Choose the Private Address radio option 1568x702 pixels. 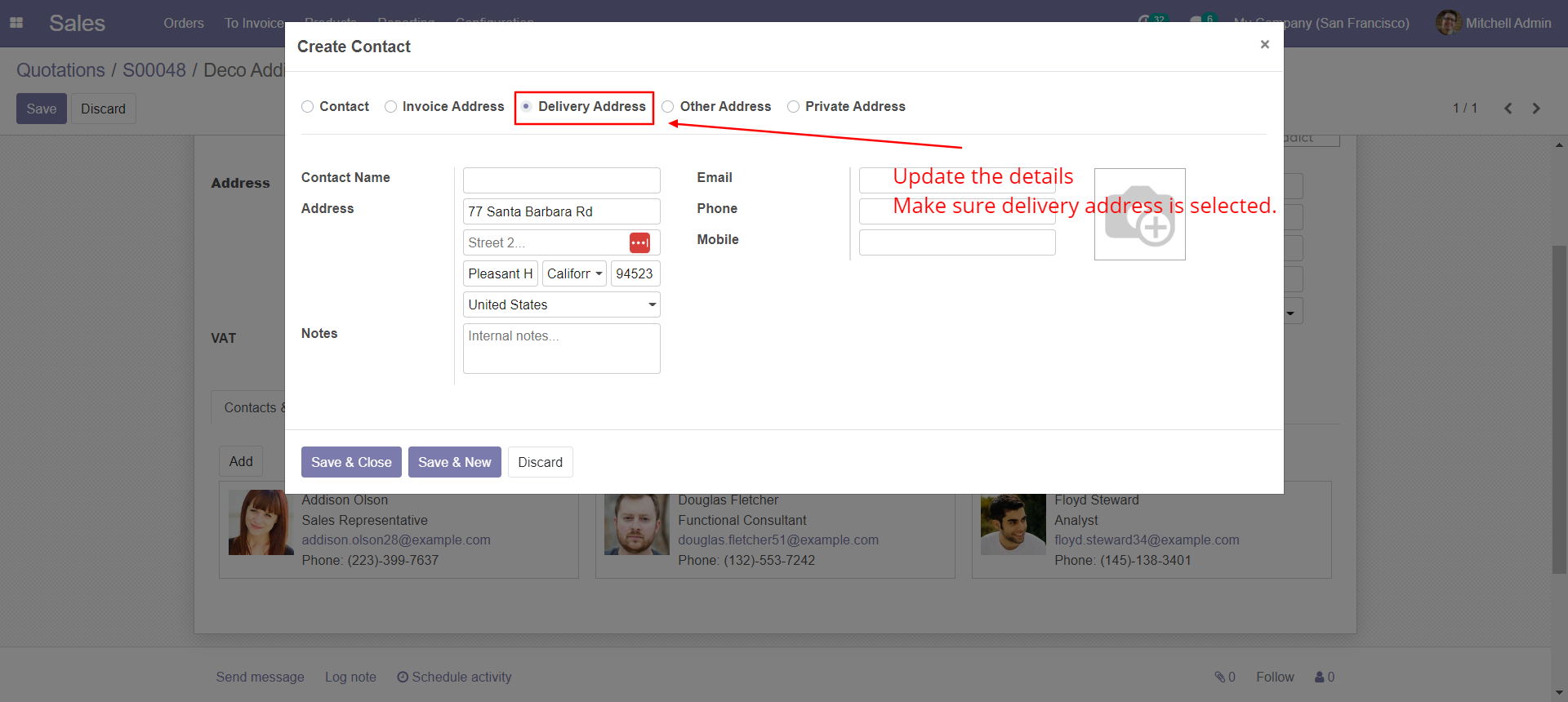click(x=793, y=107)
